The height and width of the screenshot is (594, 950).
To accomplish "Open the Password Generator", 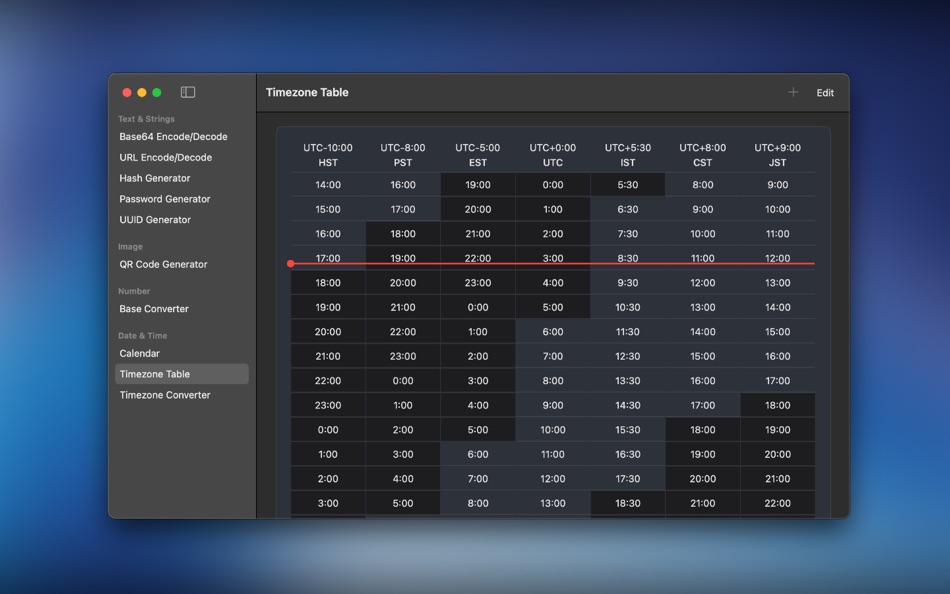I will [163, 198].
